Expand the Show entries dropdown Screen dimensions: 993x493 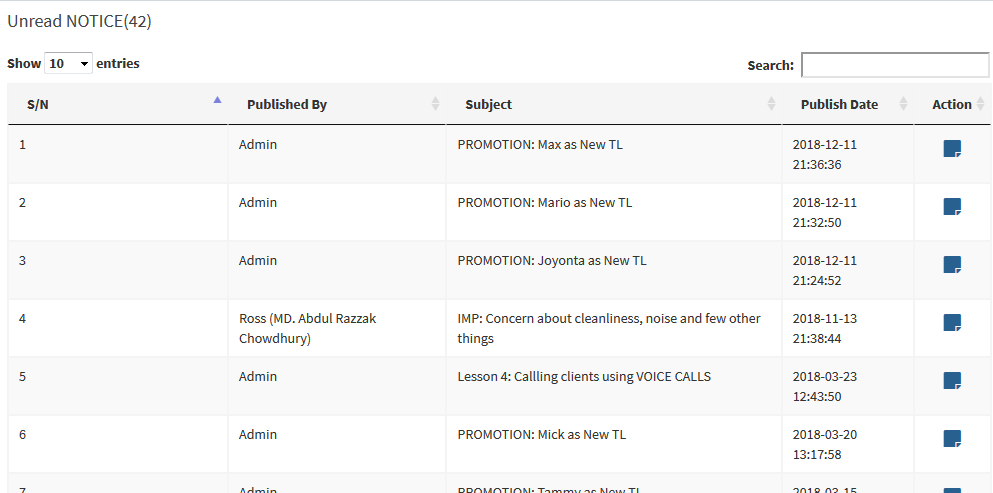[x=68, y=64]
